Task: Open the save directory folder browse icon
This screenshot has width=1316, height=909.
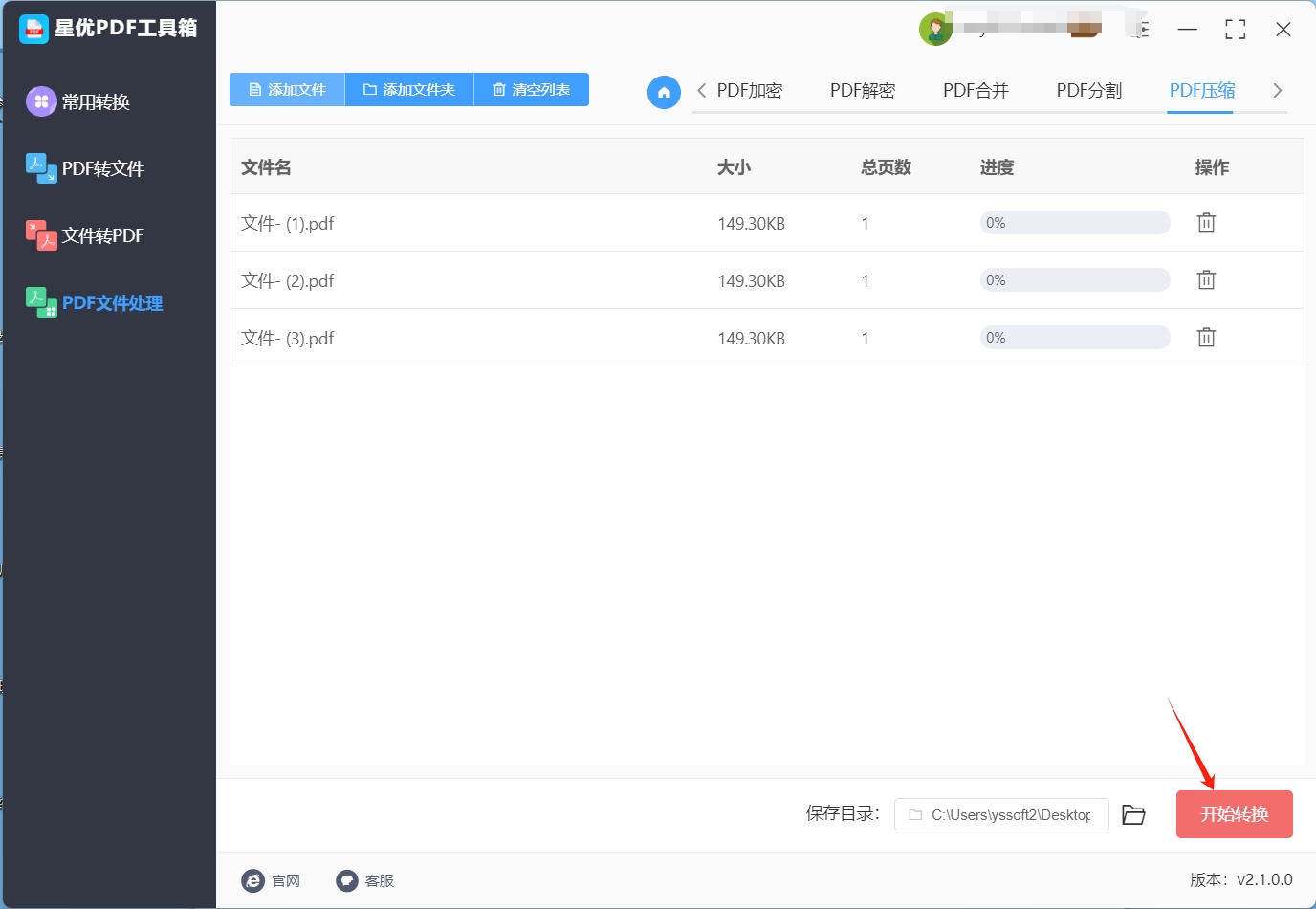Action: pyautogui.click(x=1133, y=814)
